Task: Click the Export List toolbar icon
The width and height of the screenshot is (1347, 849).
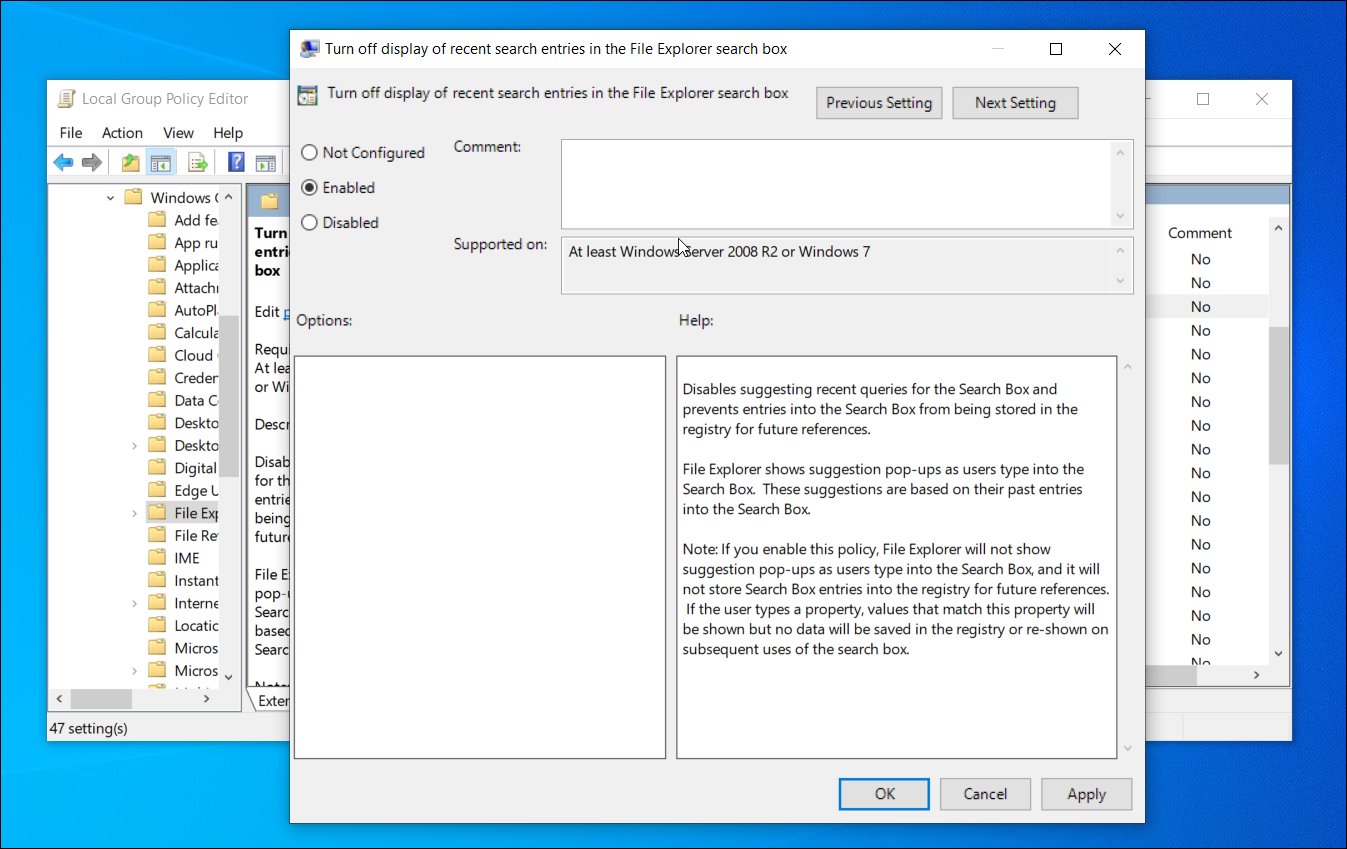Action: point(197,162)
